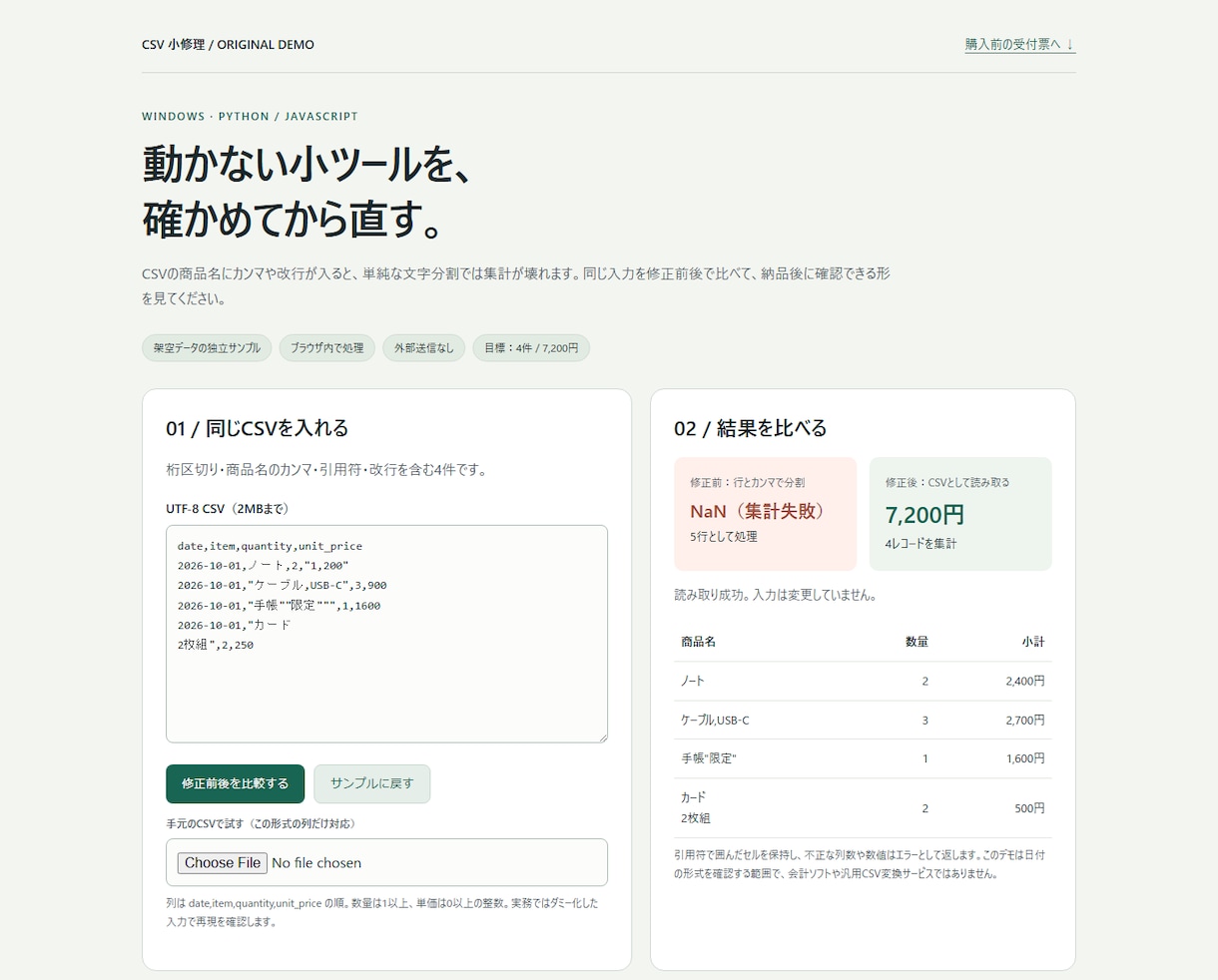Image resolution: width=1218 pixels, height=980 pixels.
Task: Click the ケーブル,USB-C row name cell
Action: pyautogui.click(x=715, y=720)
